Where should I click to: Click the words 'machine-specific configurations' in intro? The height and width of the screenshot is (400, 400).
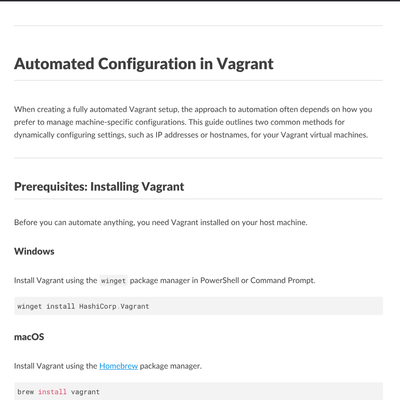[130, 122]
